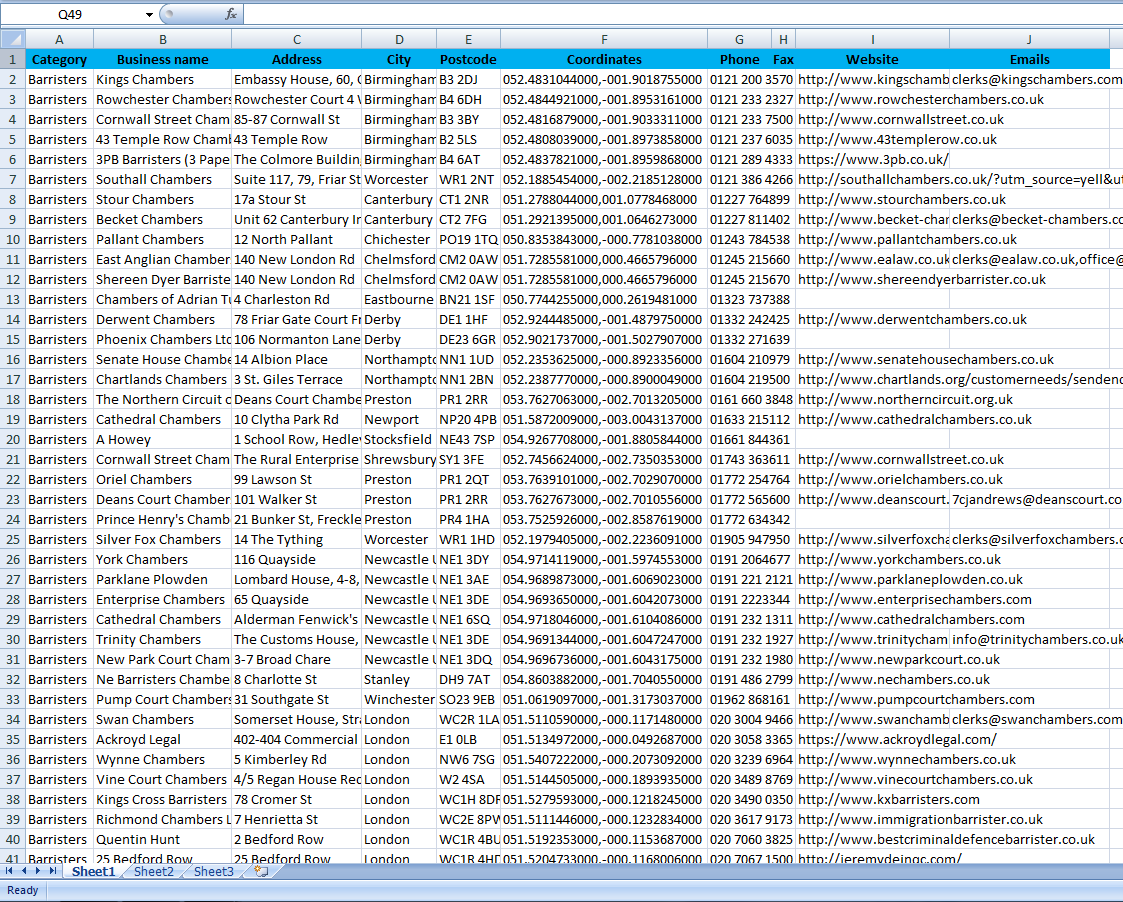Click the Kings Chambers website link
The image size is (1123, 902).
tap(872, 79)
